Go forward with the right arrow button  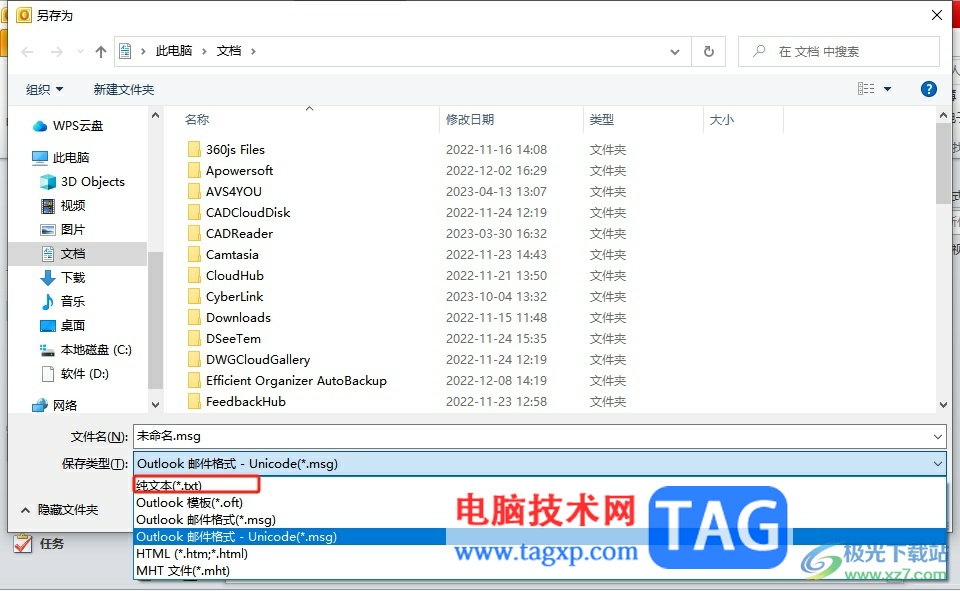point(57,52)
